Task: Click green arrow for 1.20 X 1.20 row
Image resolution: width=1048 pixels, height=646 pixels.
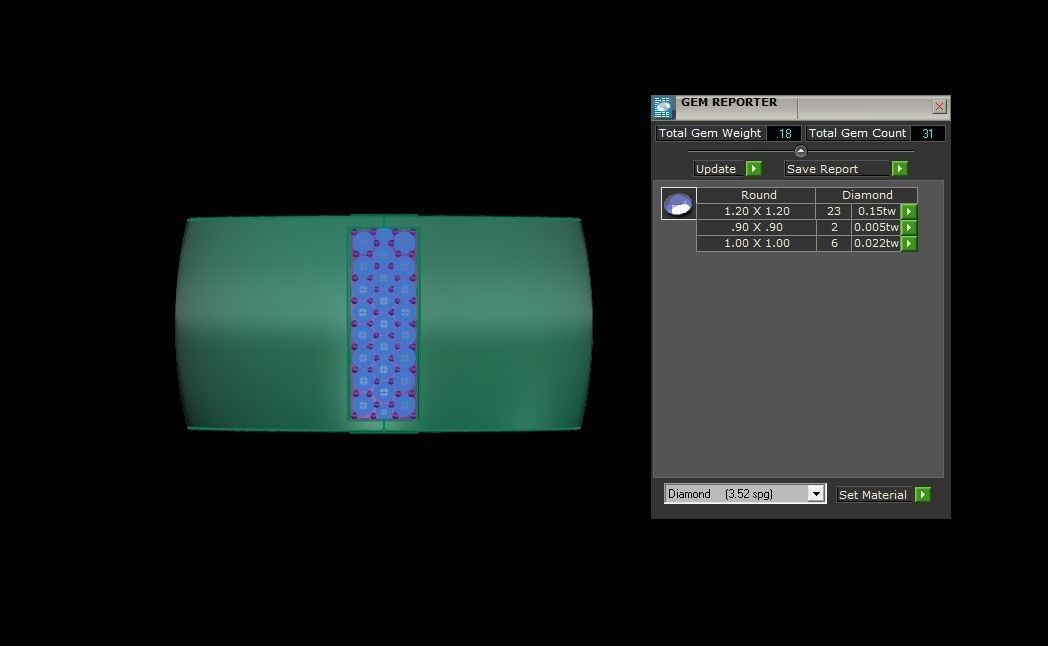Action: click(909, 211)
